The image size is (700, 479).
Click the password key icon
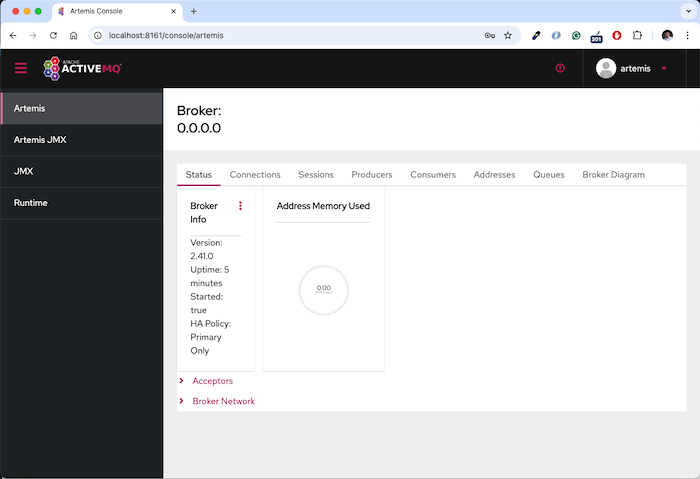click(490, 35)
